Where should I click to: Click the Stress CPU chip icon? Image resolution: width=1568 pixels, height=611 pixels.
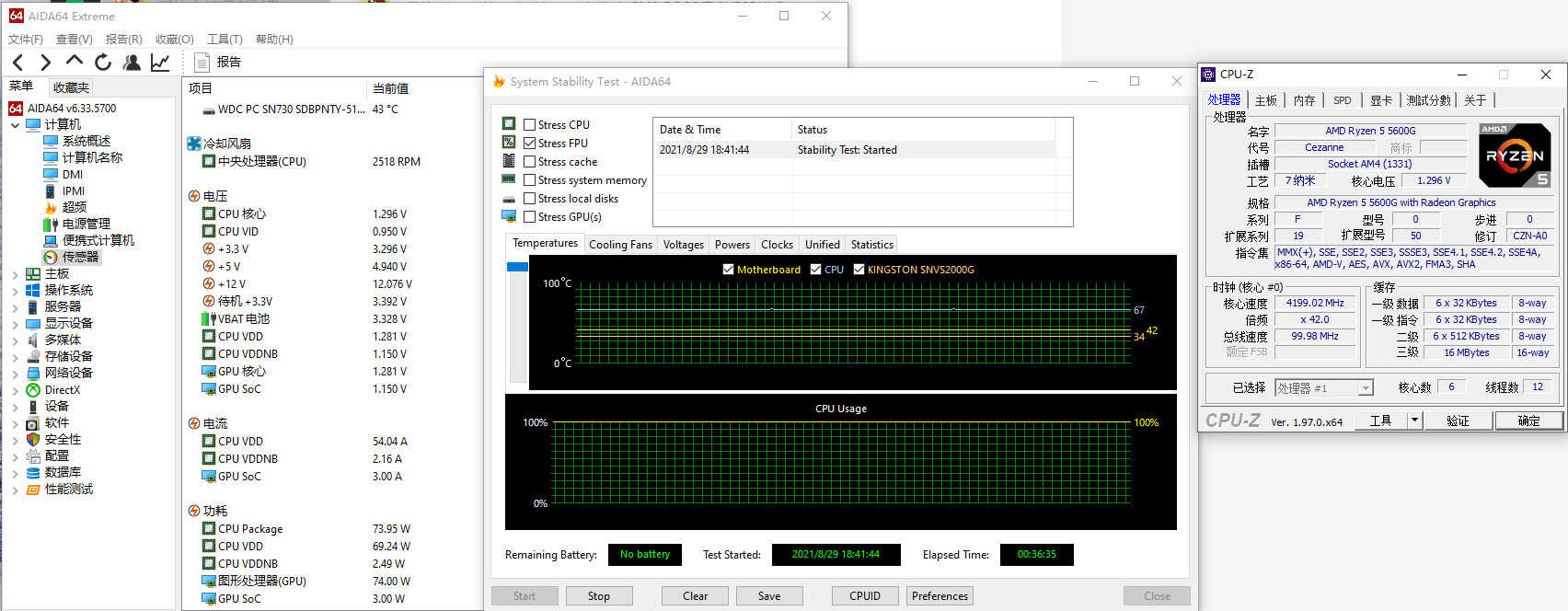coord(509,123)
